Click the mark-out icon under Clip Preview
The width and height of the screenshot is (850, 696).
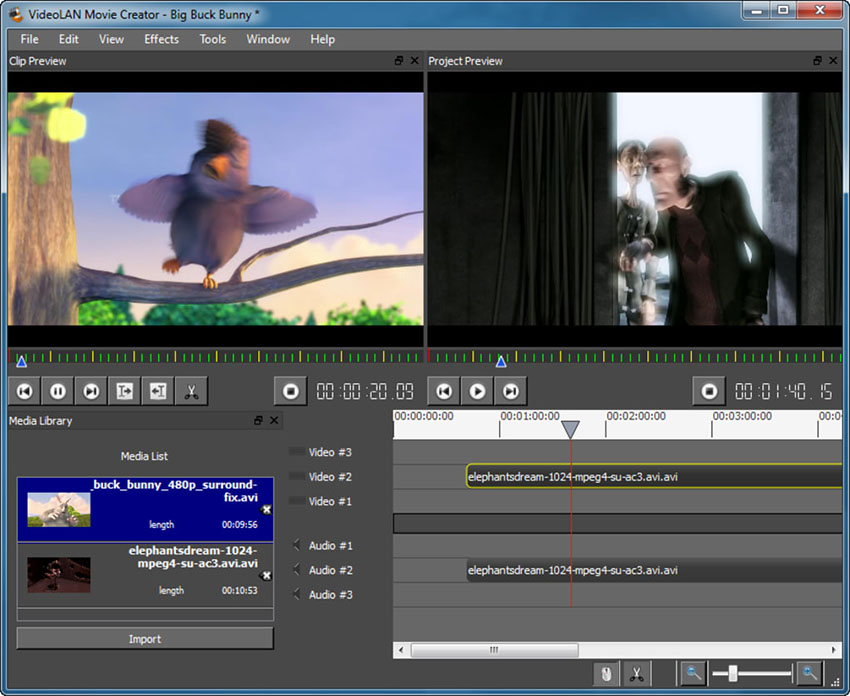[157, 390]
